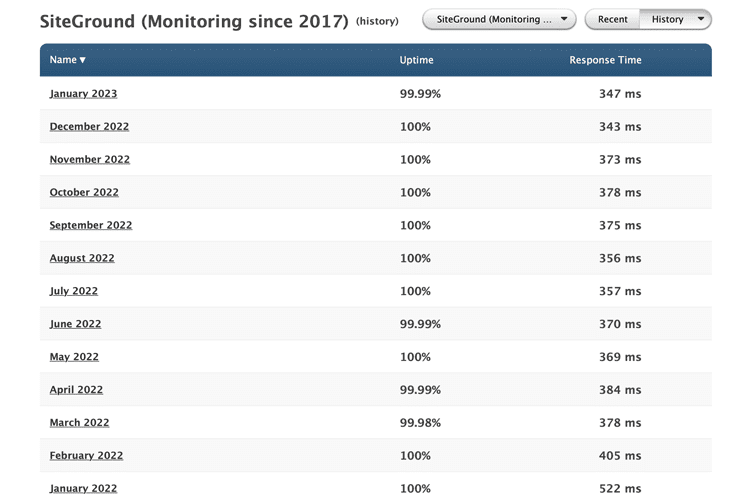750x500 pixels.
Task: Open the April 2022 report
Action: coord(76,390)
